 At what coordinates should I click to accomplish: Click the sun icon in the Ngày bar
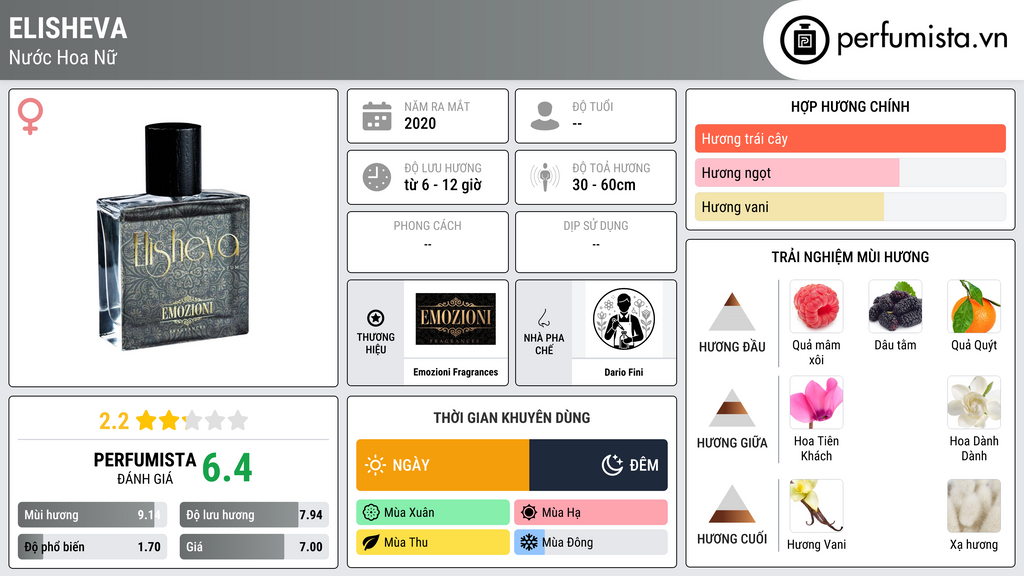point(375,465)
